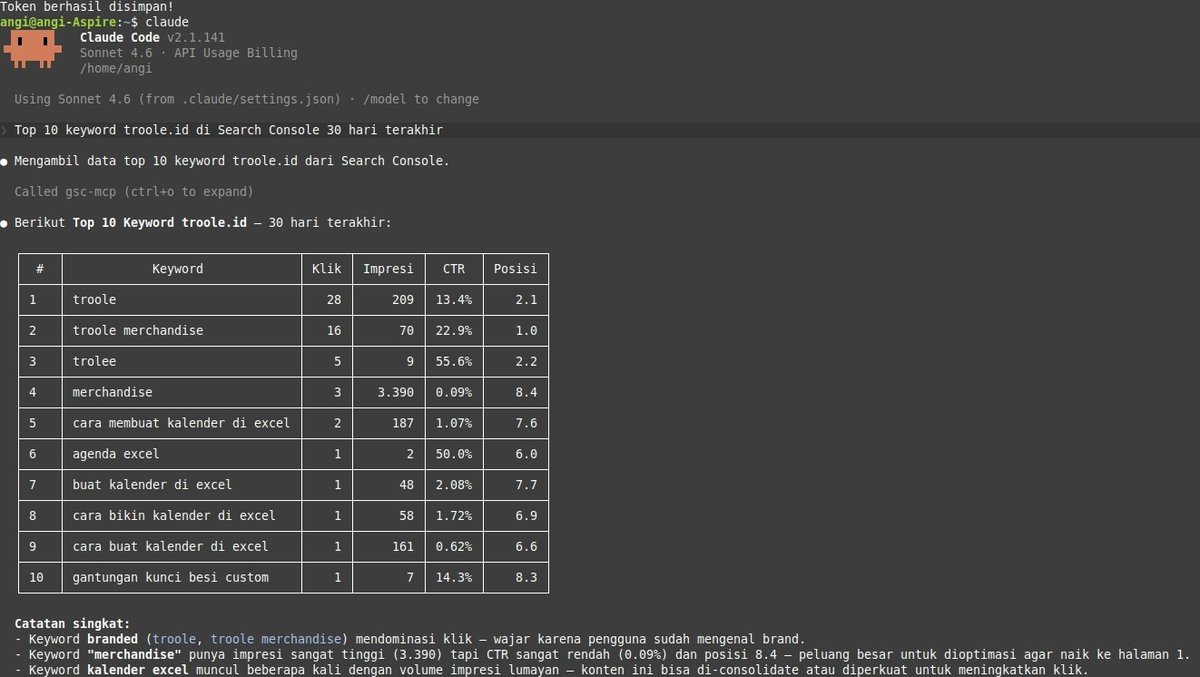
Task: Click 'cara buat kalender di excel' cell in row 9
Action: point(170,547)
